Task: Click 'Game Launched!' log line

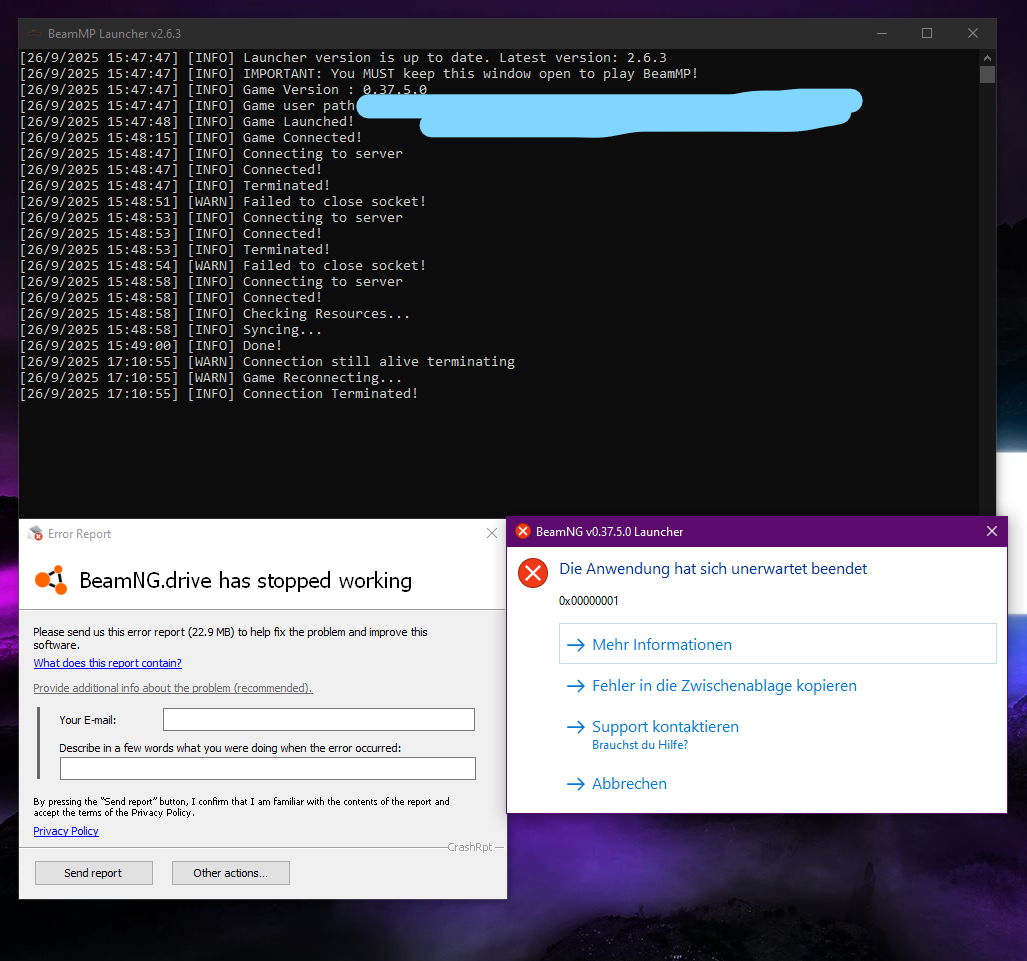Action: [x=187, y=122]
